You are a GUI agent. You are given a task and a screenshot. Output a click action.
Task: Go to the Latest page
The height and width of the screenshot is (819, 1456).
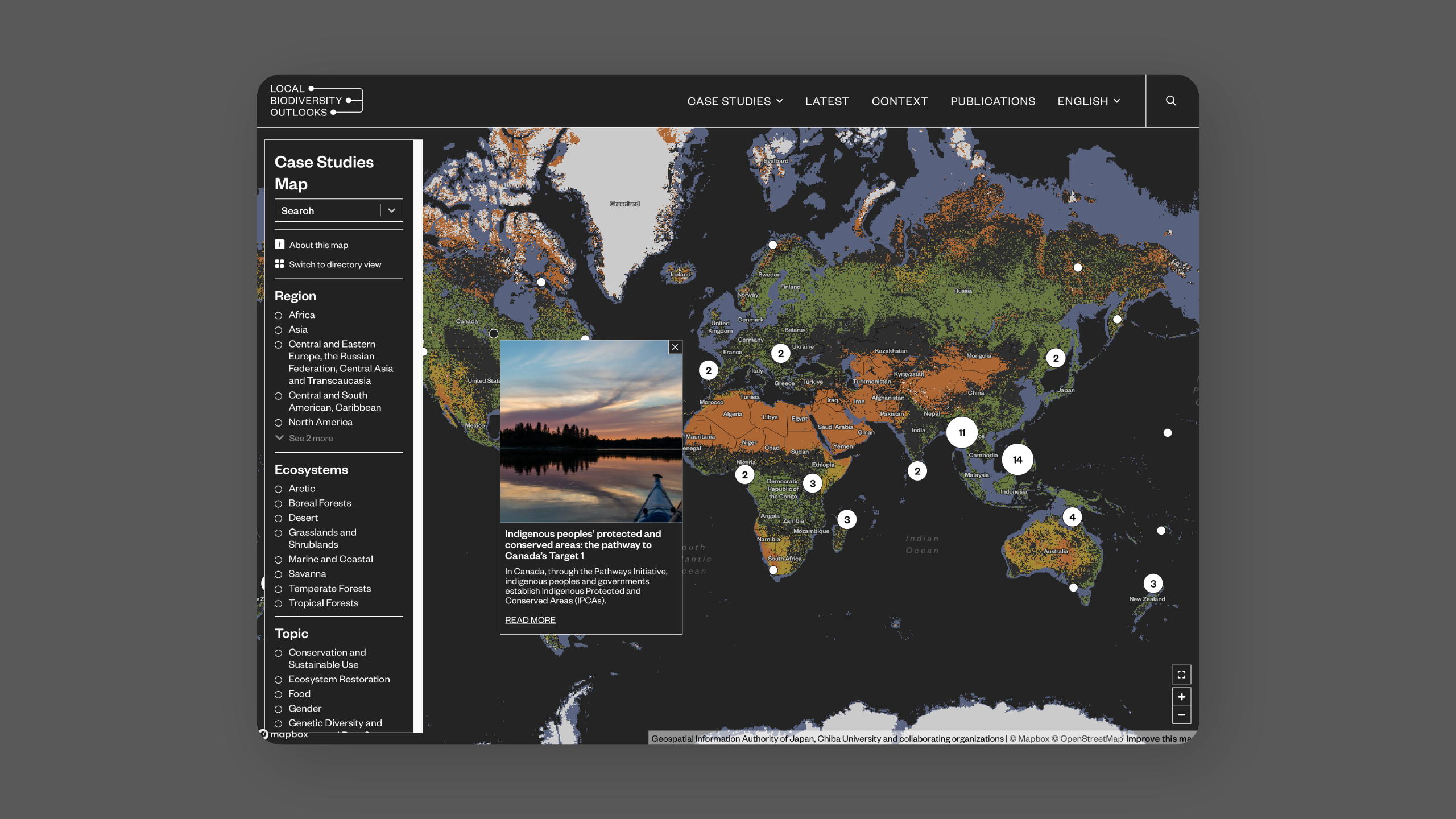[x=827, y=101]
